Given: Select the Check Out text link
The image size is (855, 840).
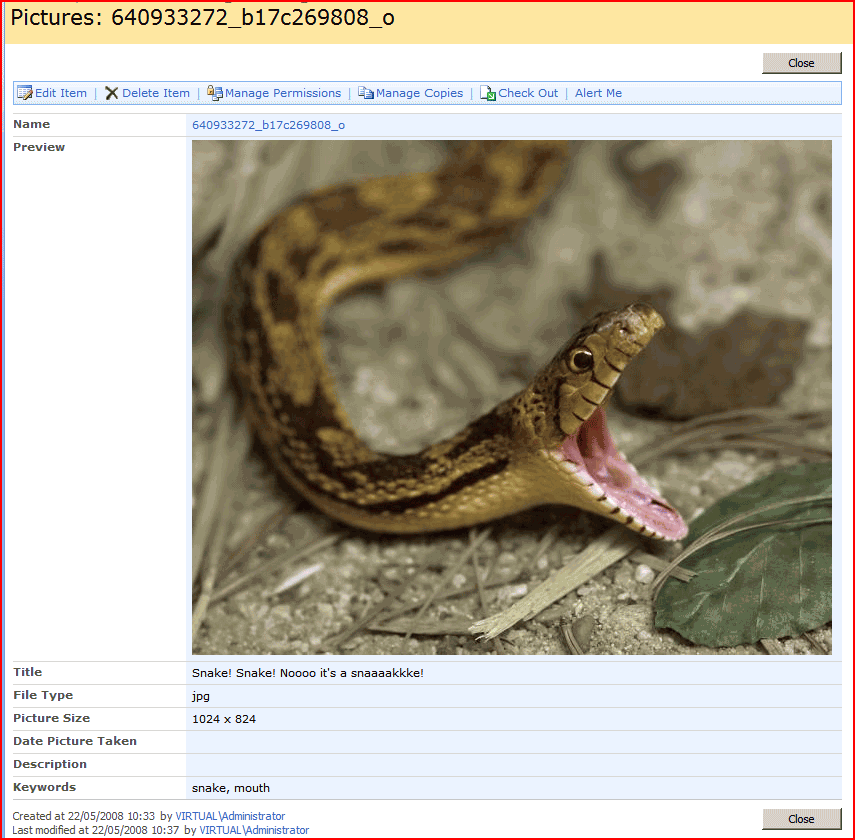Looking at the screenshot, I should (528, 93).
